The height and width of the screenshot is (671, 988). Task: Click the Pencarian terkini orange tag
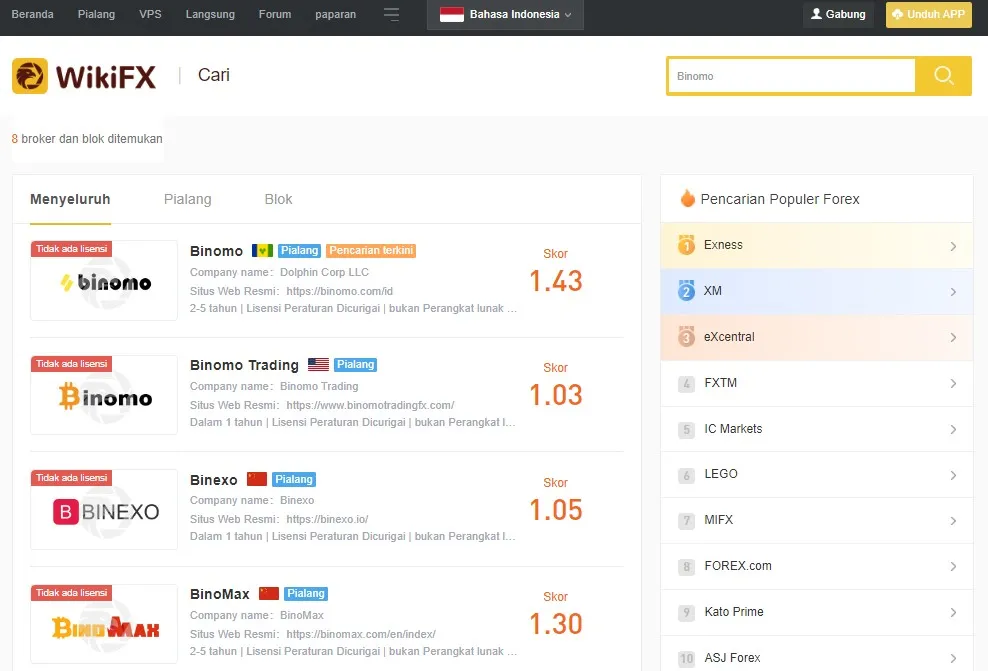(371, 251)
